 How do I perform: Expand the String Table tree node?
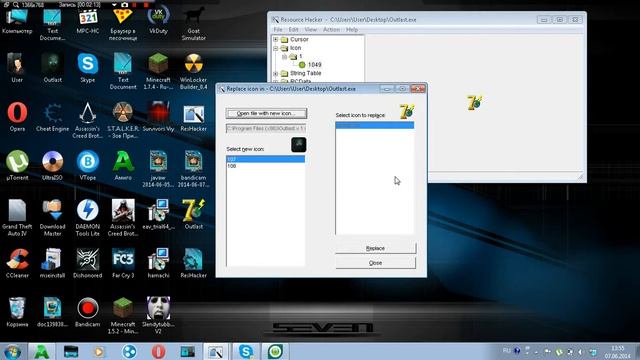click(276, 73)
